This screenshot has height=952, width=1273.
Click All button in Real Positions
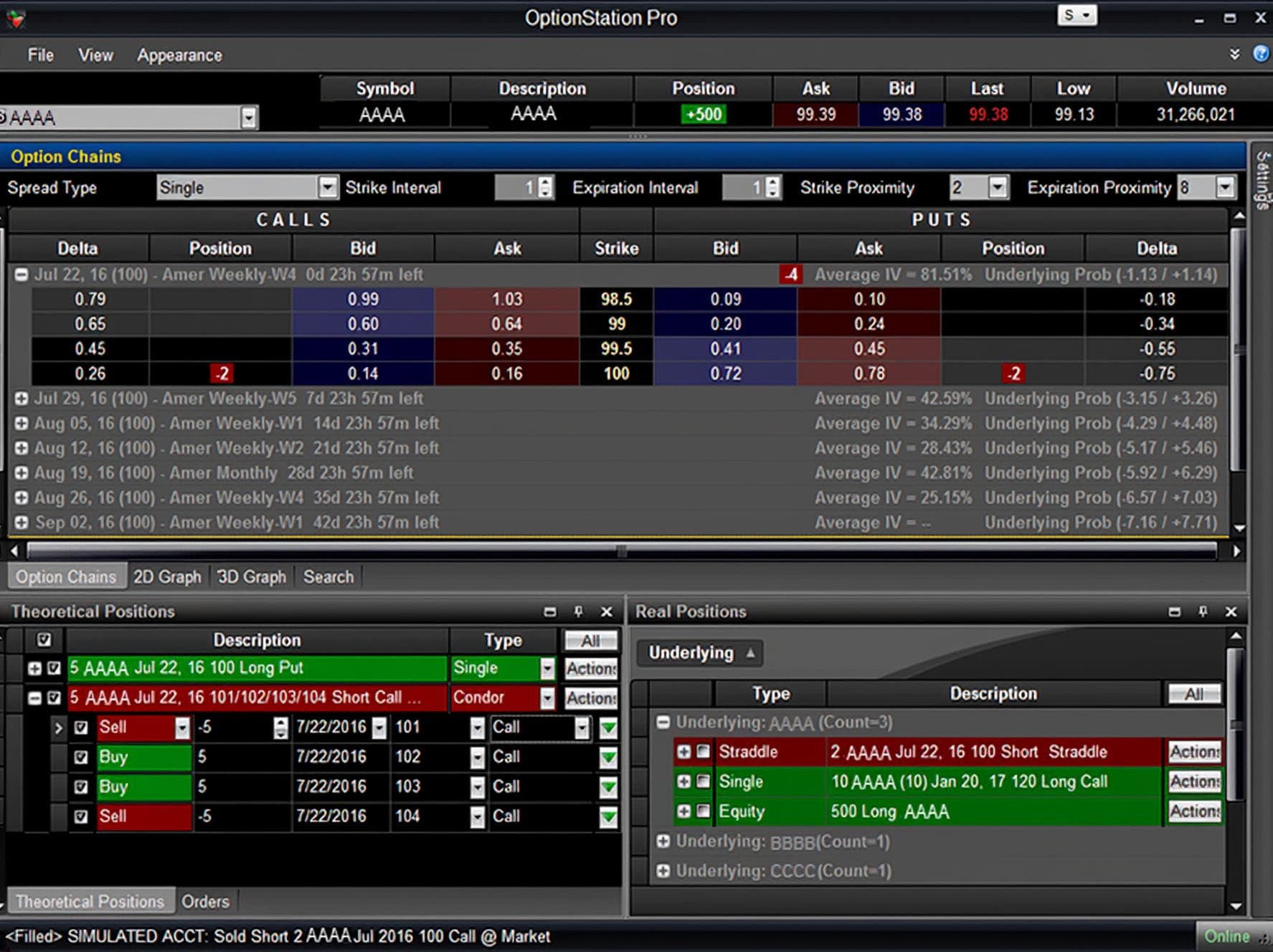click(x=1194, y=694)
